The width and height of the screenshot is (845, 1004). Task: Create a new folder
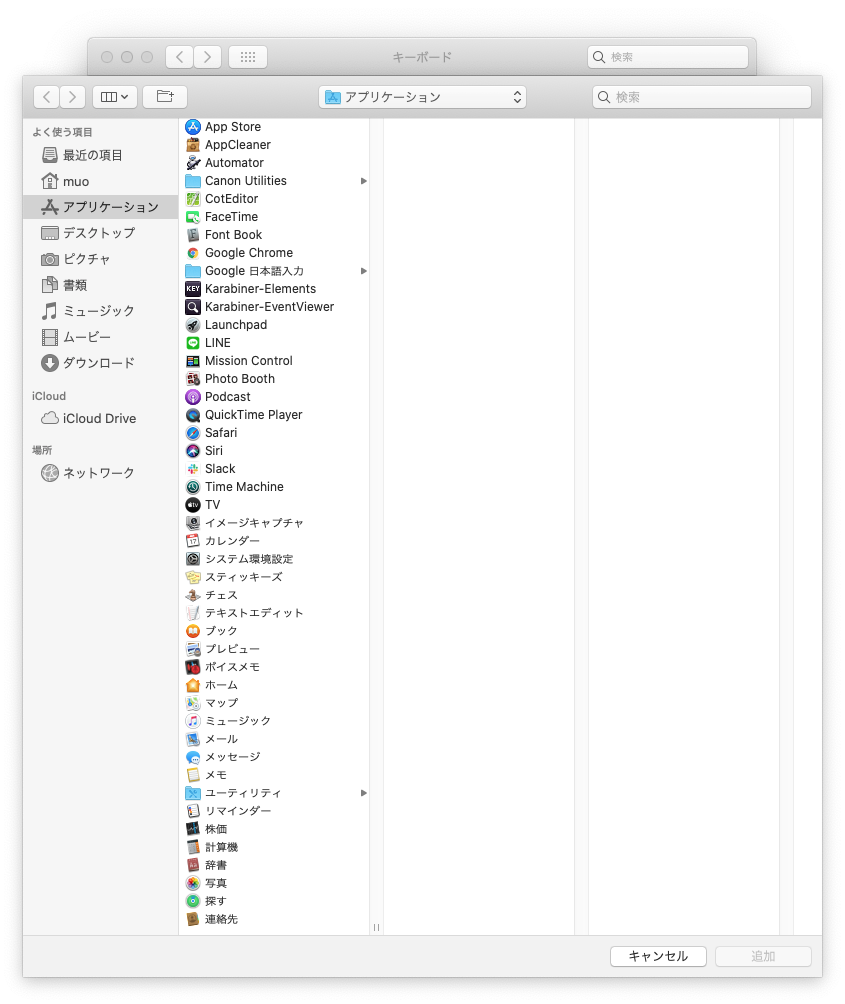[165, 97]
